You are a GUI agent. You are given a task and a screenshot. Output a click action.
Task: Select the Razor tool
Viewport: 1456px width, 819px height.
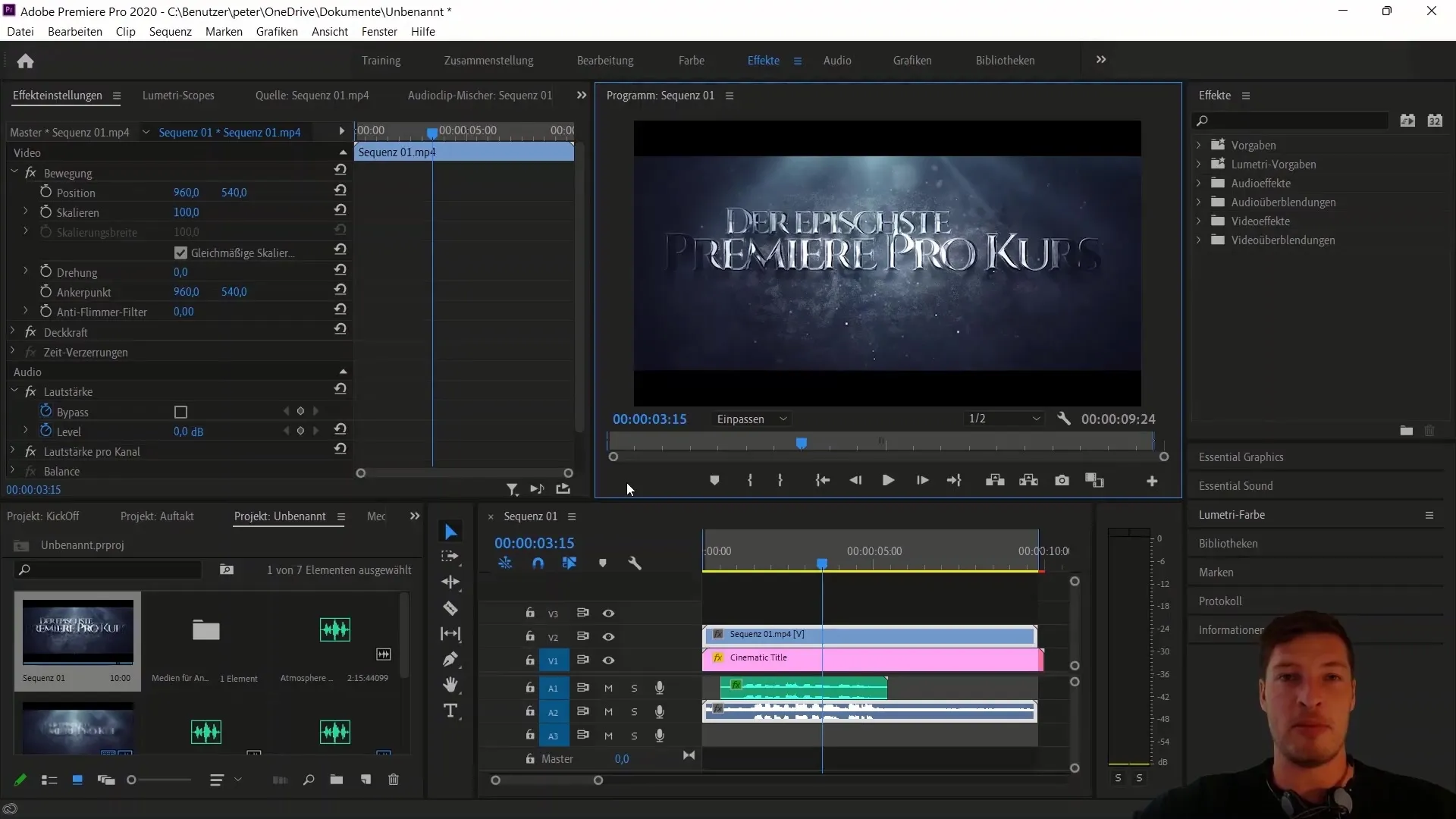(x=450, y=608)
